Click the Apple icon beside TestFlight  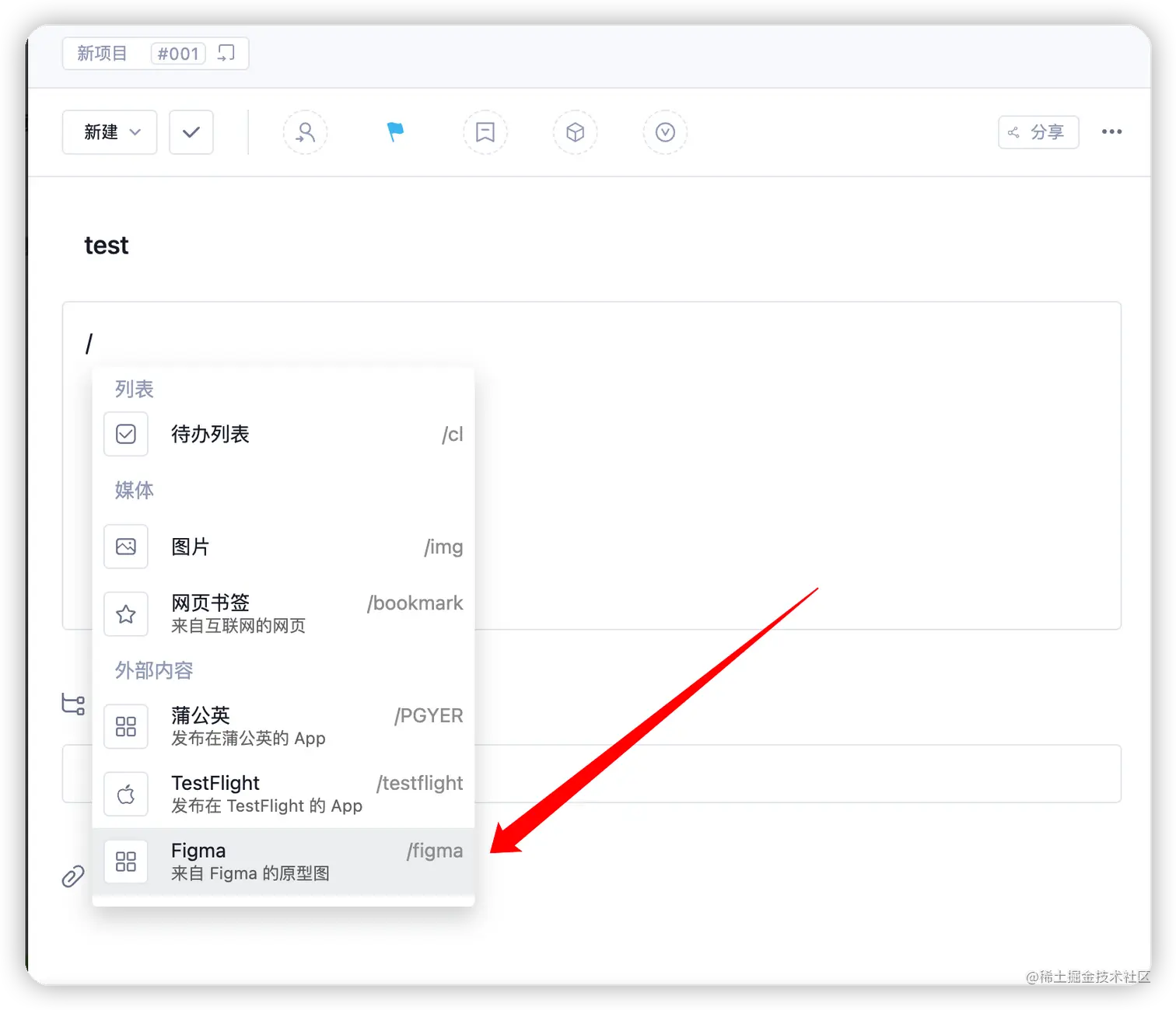[126, 795]
